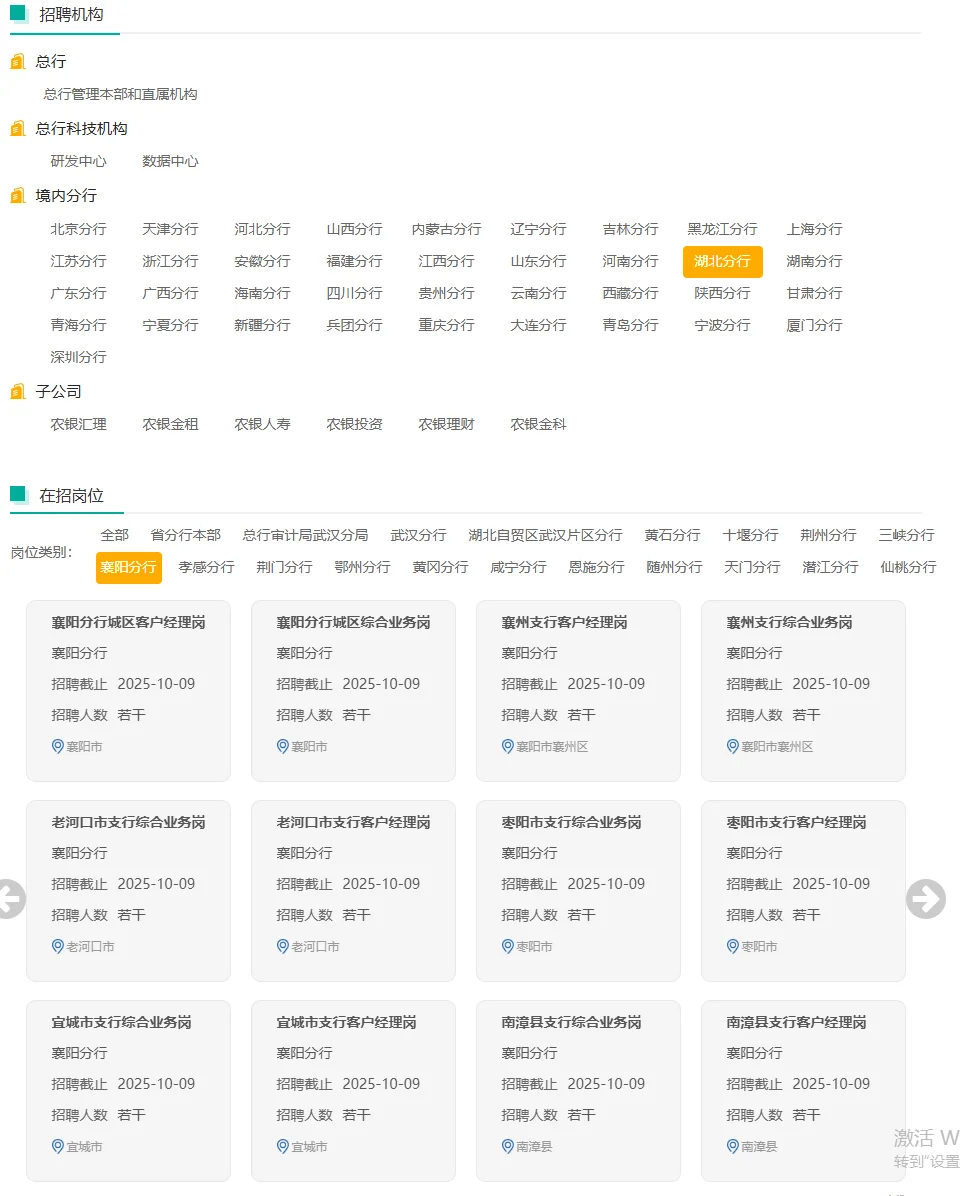
Task: Choose 兵团分行
Action: tap(354, 326)
